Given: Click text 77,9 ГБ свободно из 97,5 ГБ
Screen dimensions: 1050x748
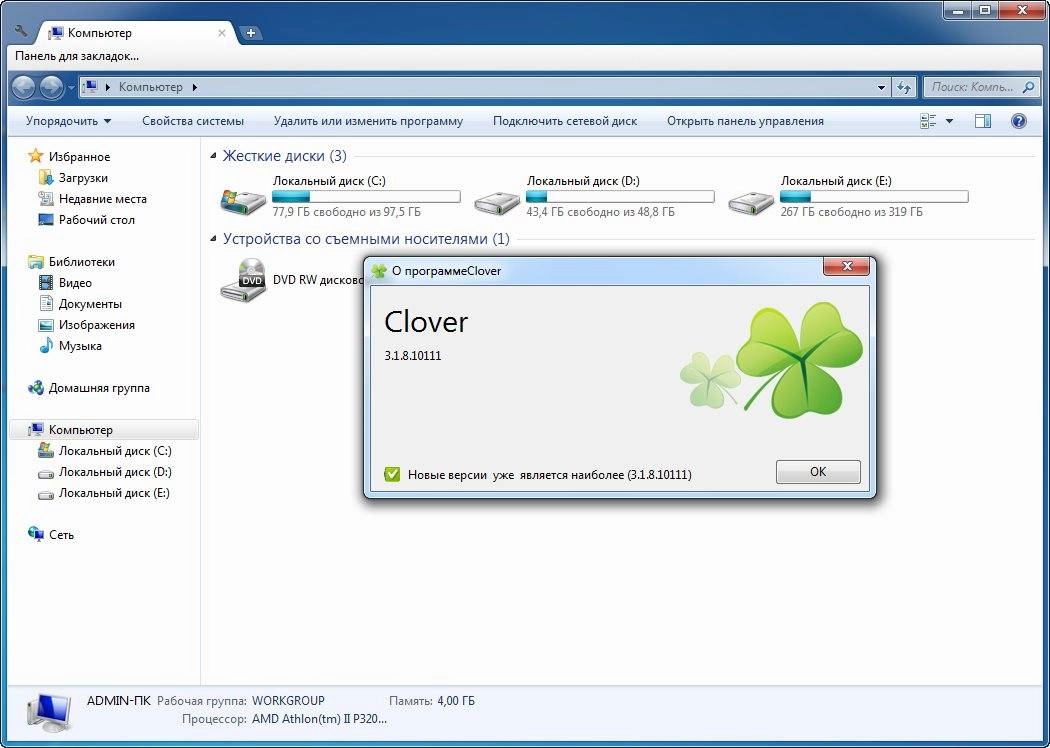Looking at the screenshot, I should coord(346,212).
